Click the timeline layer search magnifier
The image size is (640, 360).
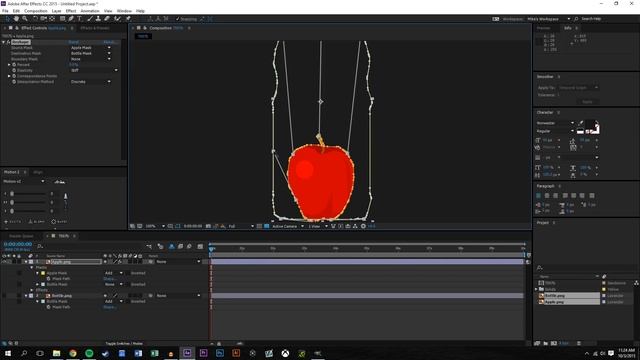pos(40,246)
